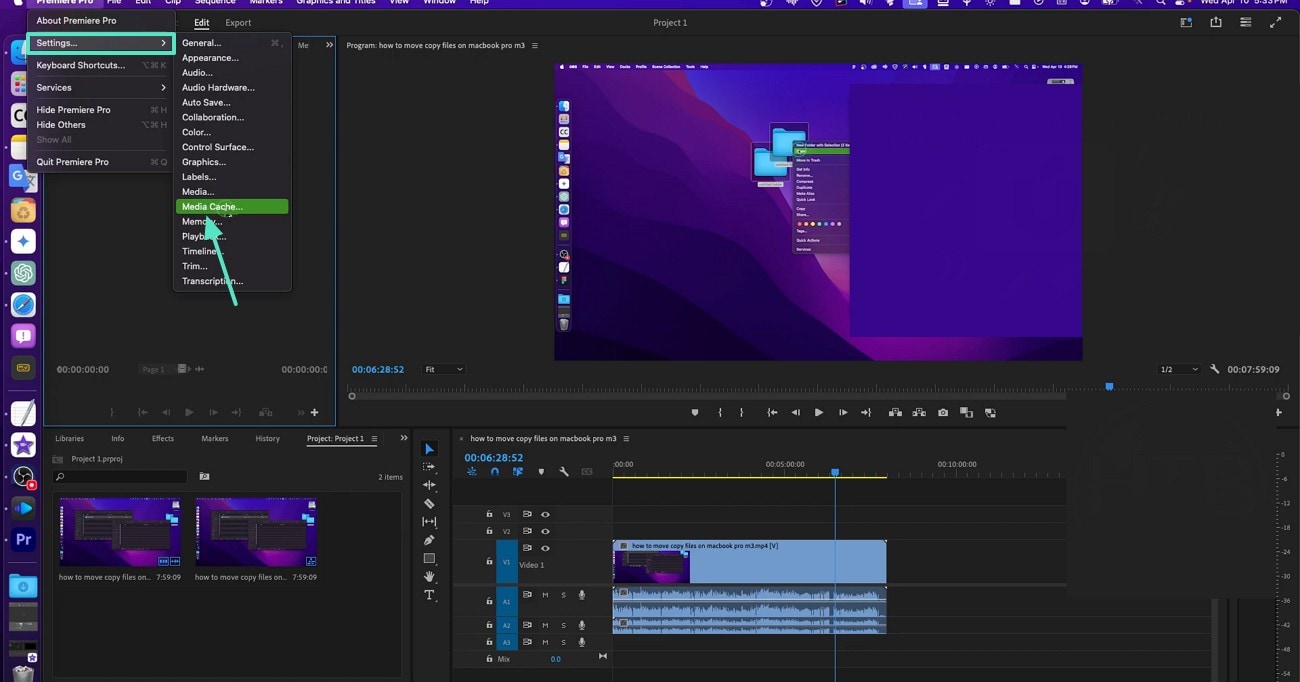Viewport: 1300px width, 682px height.
Task: Mute audio track A1
Action: click(x=545, y=595)
